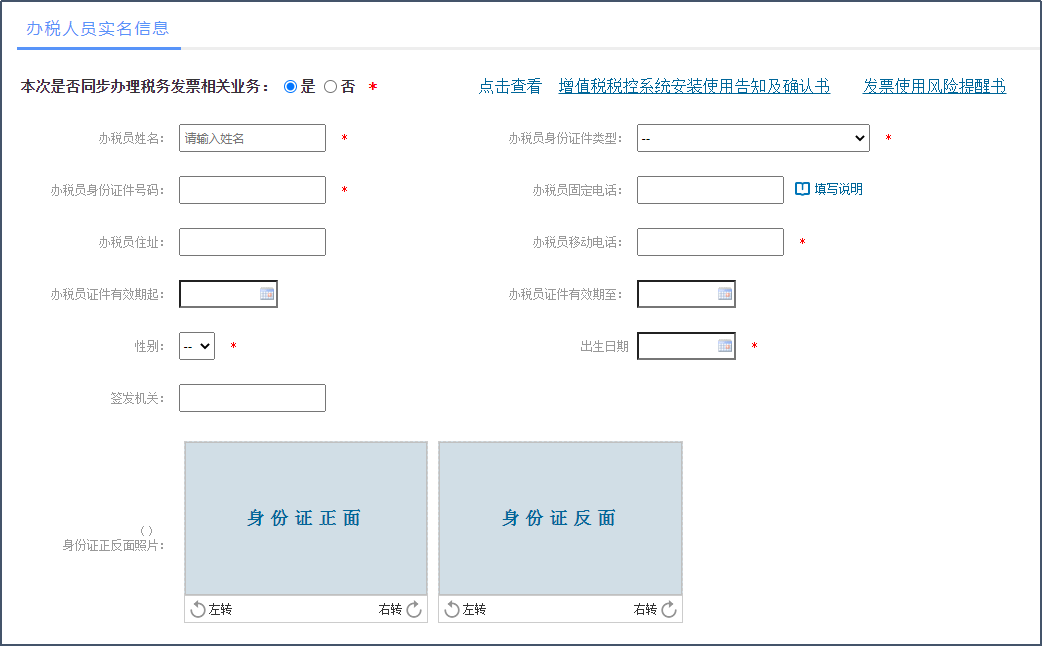The width and height of the screenshot is (1043, 647).
Task: Open the calendar picker for 出生日期
Action: tap(725, 345)
